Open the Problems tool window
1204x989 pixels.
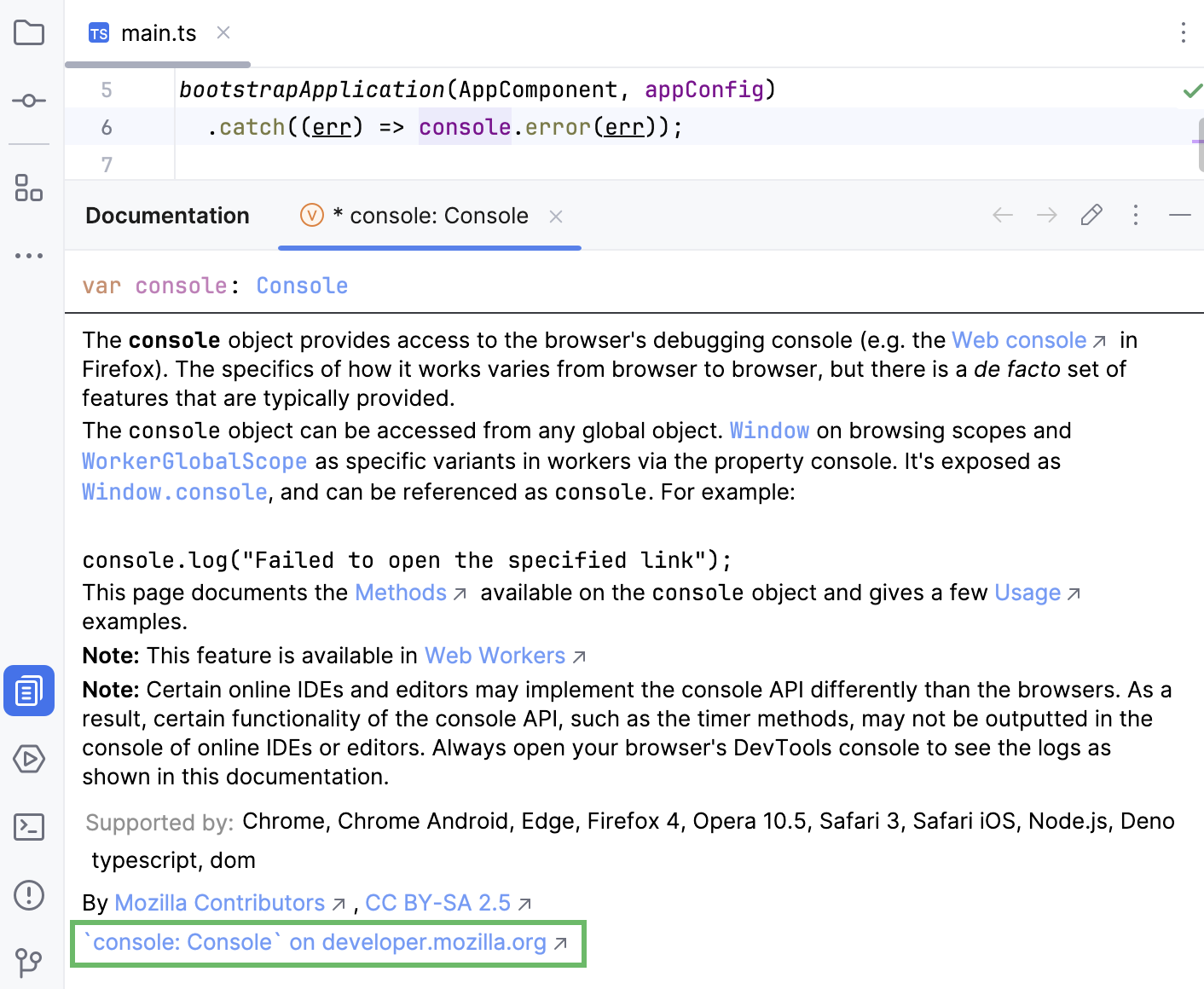(29, 895)
